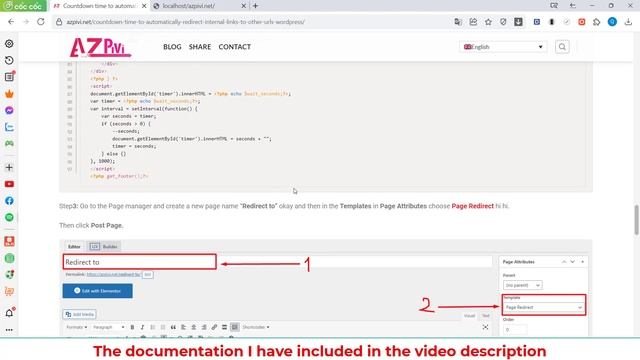The image size is (640, 360).
Task: Open the three-dots more menu in sidebar
Action: (9, 330)
